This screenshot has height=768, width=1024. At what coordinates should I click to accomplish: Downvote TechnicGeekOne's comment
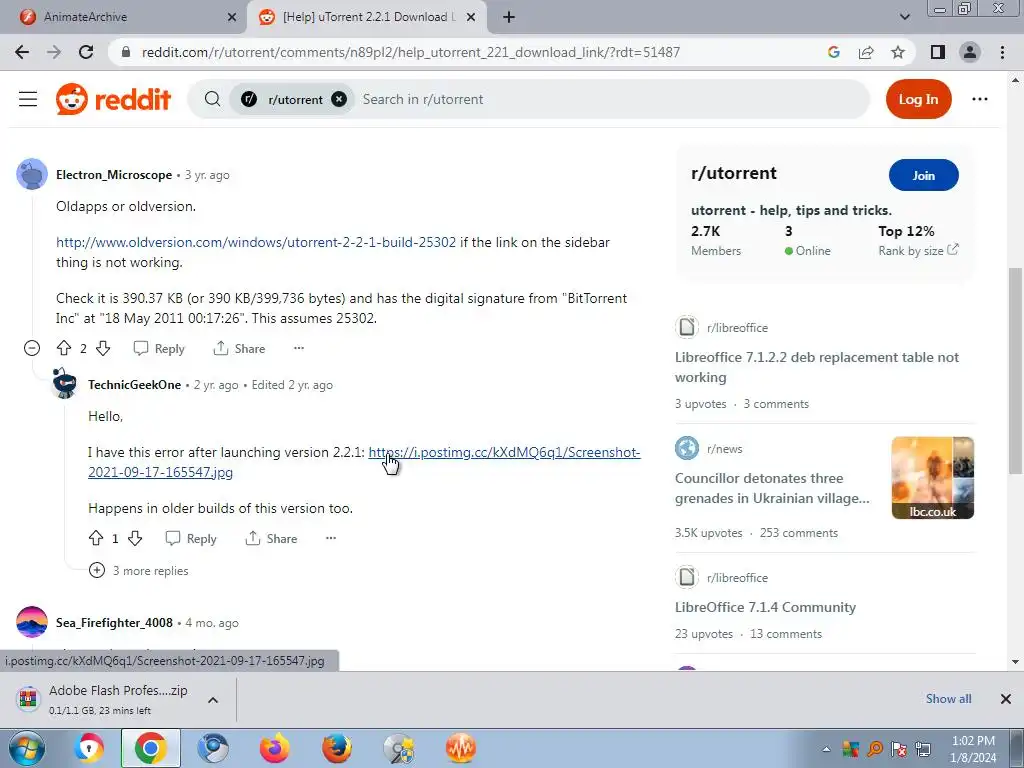click(135, 538)
